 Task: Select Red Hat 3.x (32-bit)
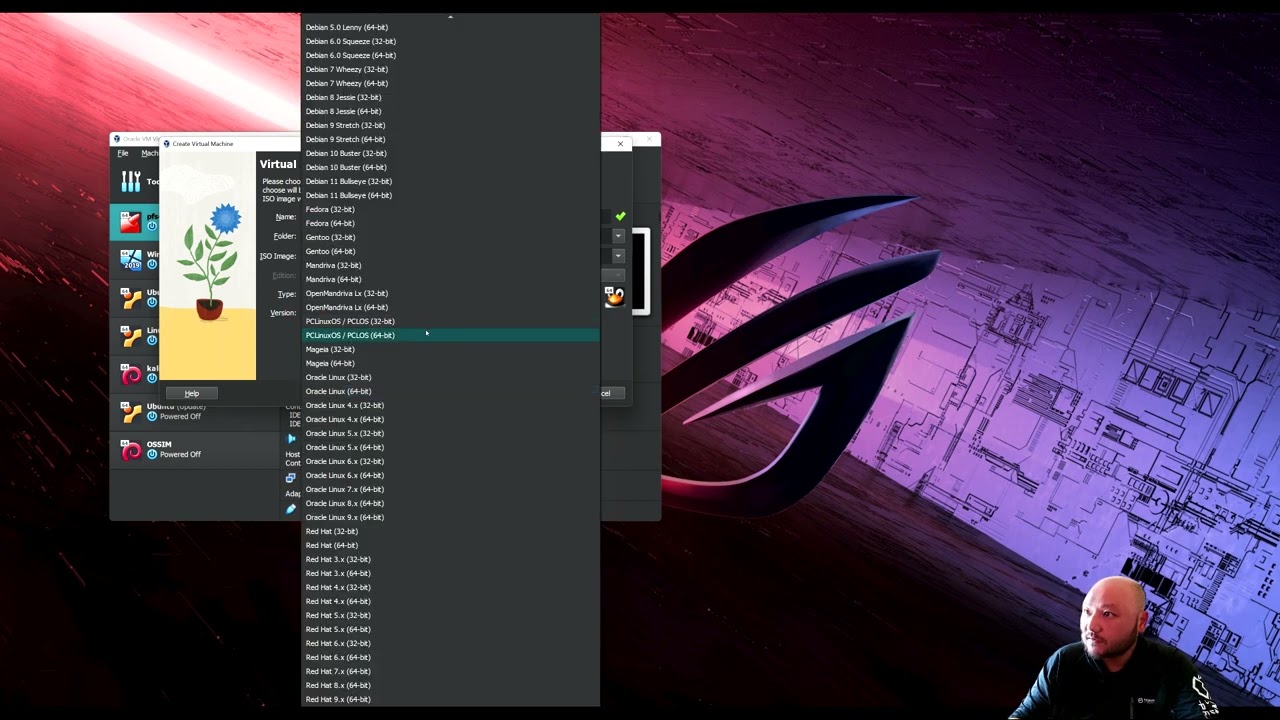450,559
